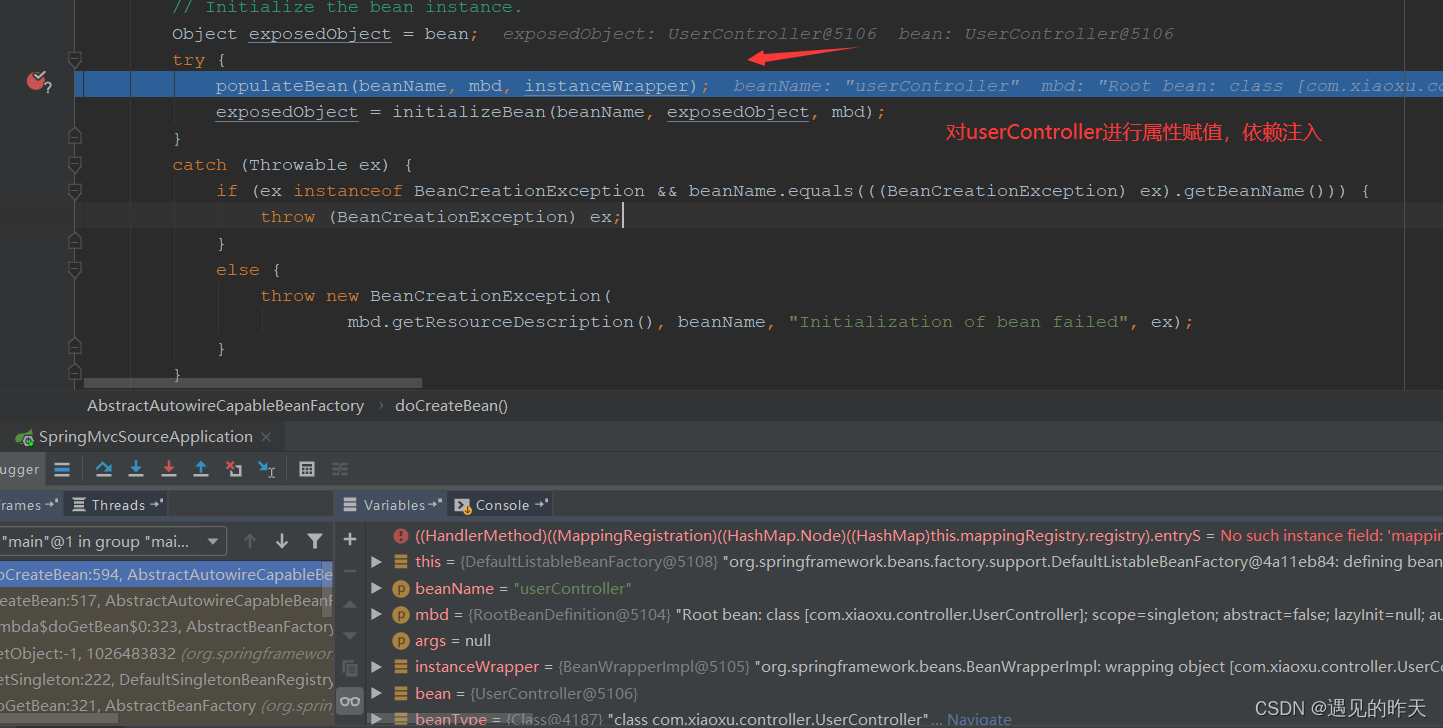Select the doCreateBean:594 stack frame
1443x728 pixels.
[166, 575]
